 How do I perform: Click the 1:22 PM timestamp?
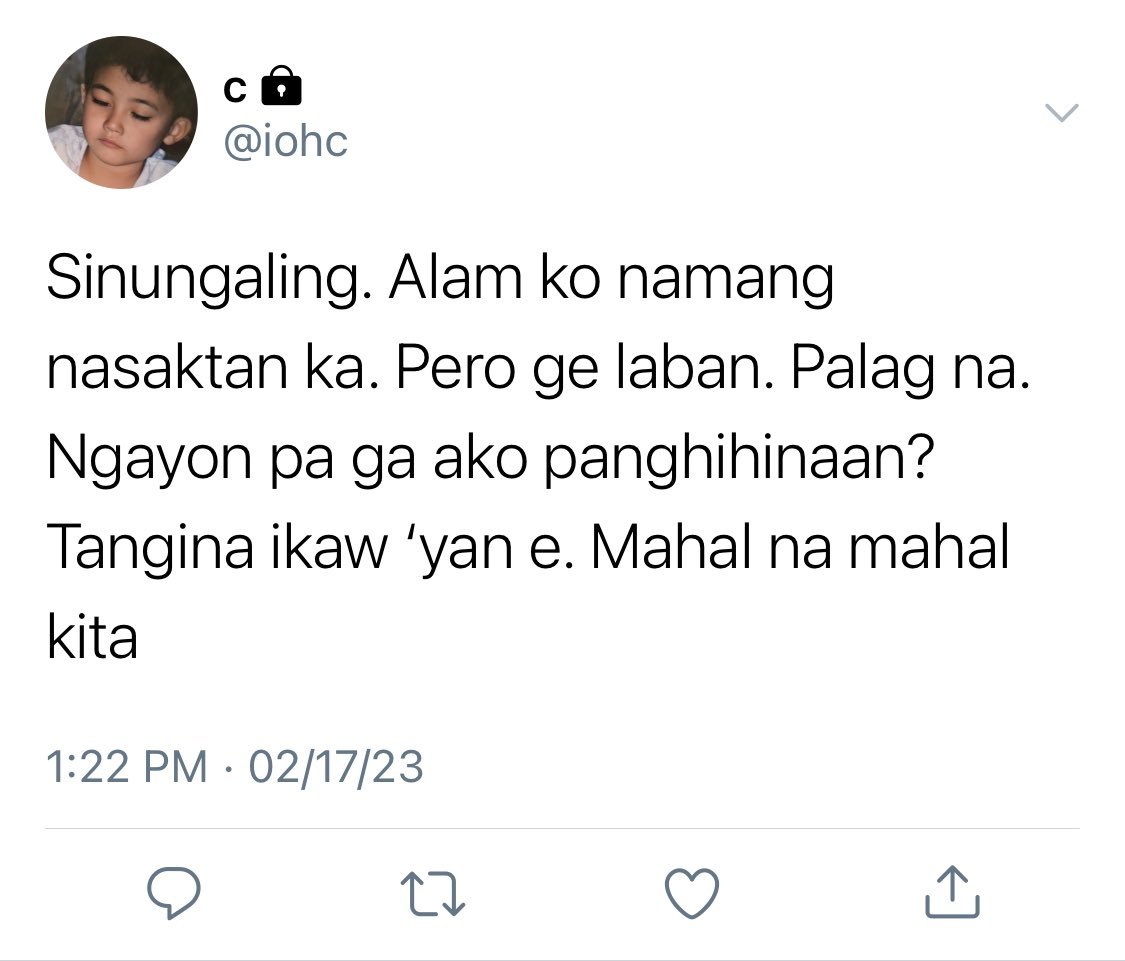click(x=126, y=767)
